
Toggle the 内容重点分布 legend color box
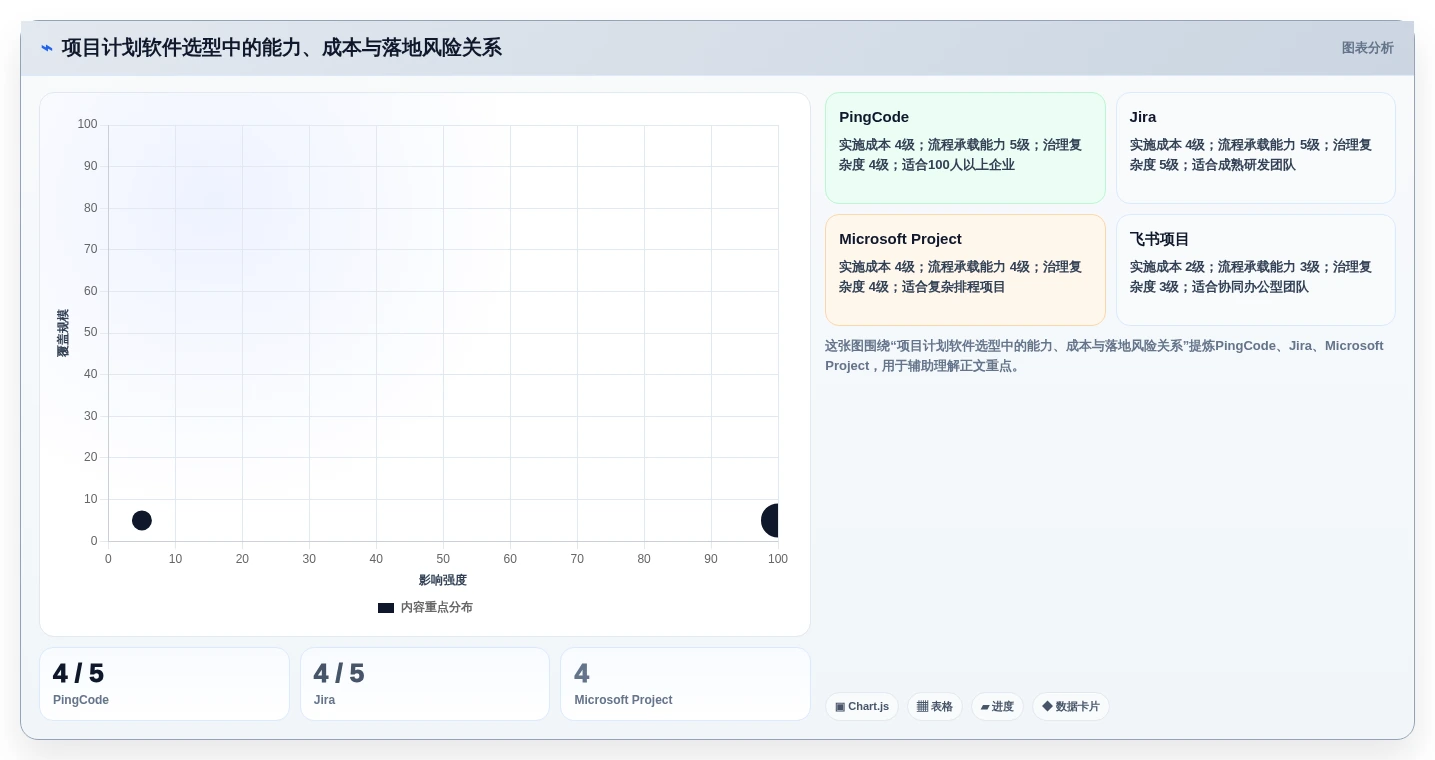pyautogui.click(x=386, y=608)
